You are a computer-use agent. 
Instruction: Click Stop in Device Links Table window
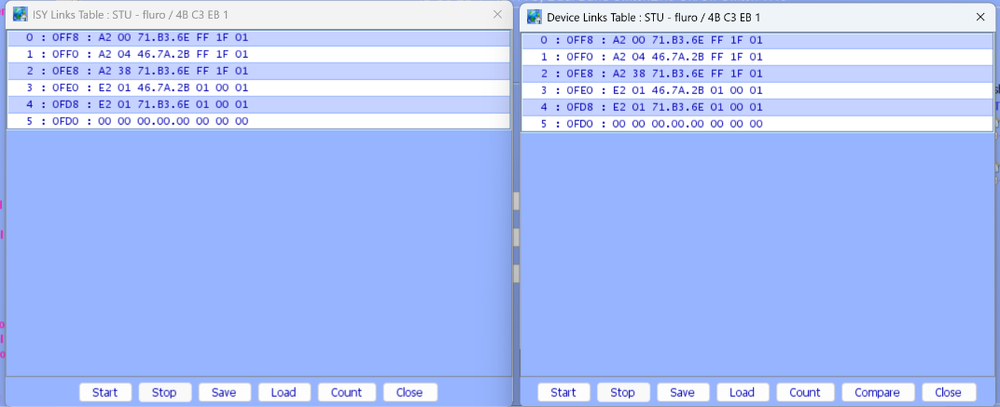coord(622,392)
